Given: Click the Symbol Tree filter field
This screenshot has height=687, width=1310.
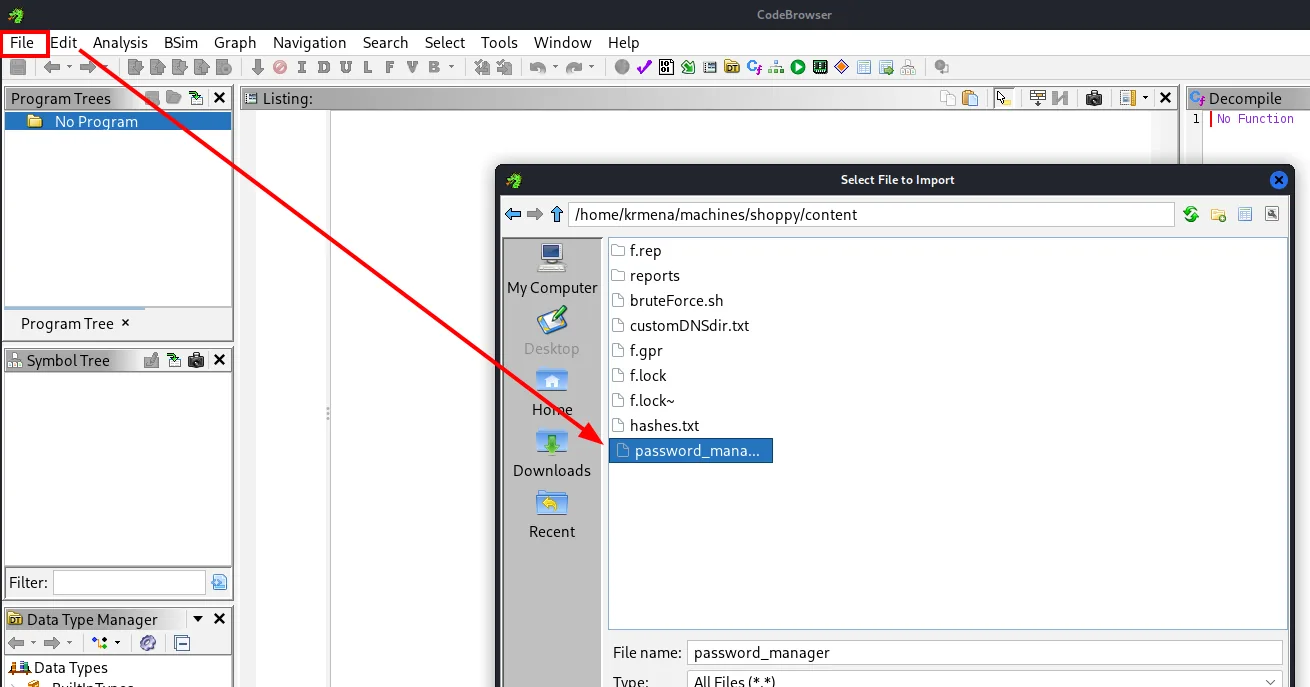Looking at the screenshot, I should [x=129, y=582].
